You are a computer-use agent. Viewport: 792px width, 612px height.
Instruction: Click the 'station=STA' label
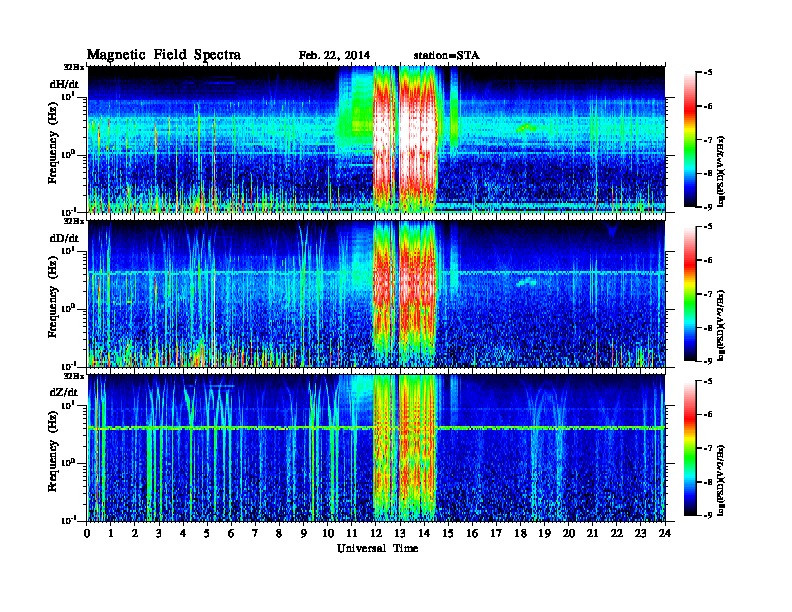click(446, 55)
